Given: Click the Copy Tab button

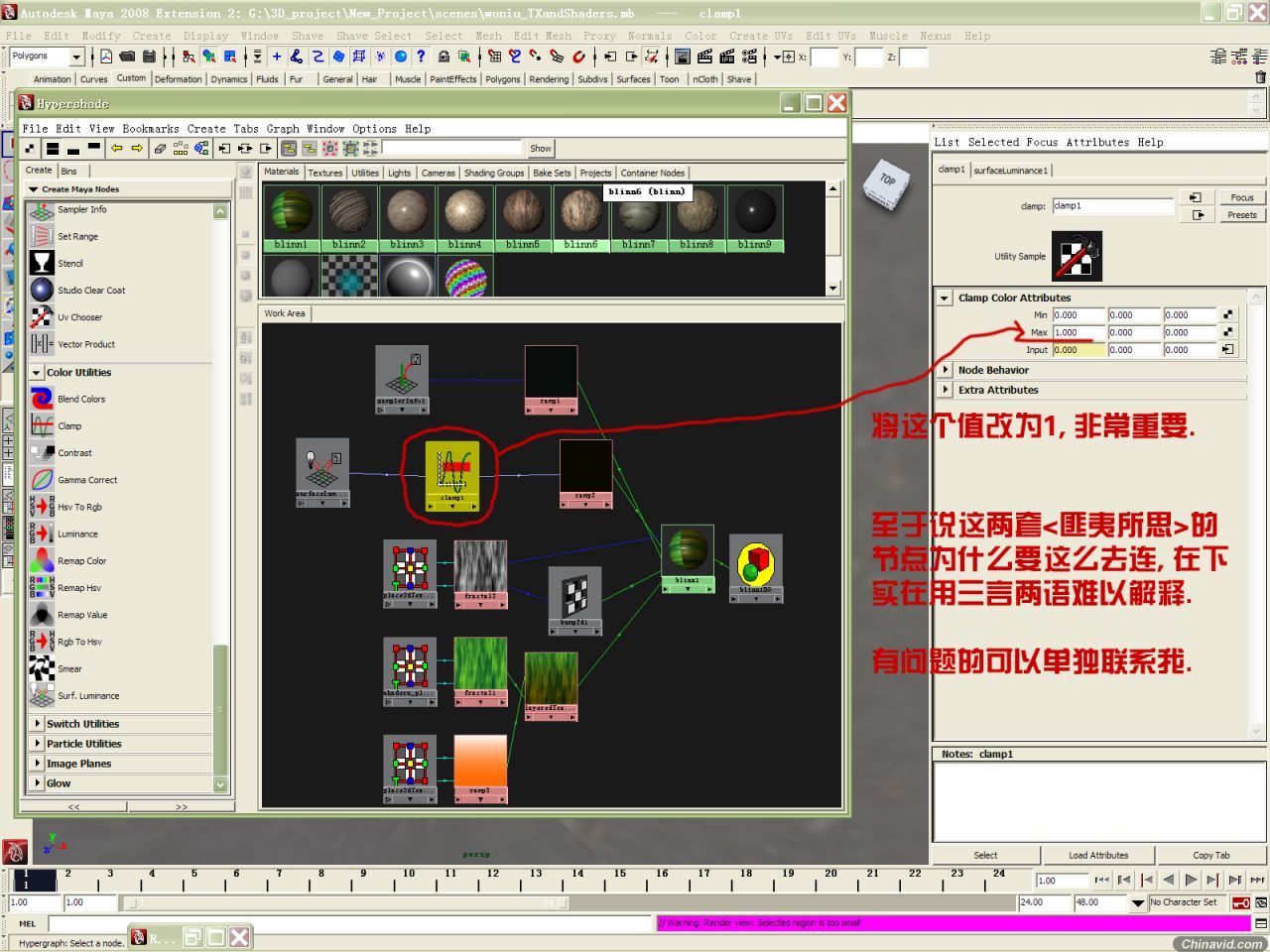Looking at the screenshot, I should point(1210,855).
